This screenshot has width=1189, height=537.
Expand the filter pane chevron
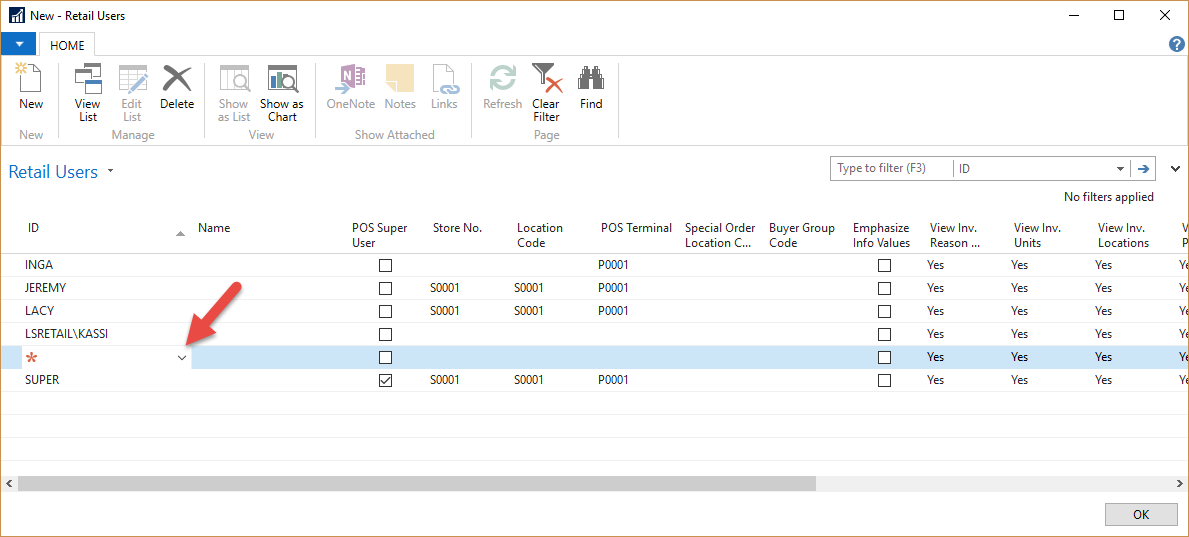coord(1175,169)
